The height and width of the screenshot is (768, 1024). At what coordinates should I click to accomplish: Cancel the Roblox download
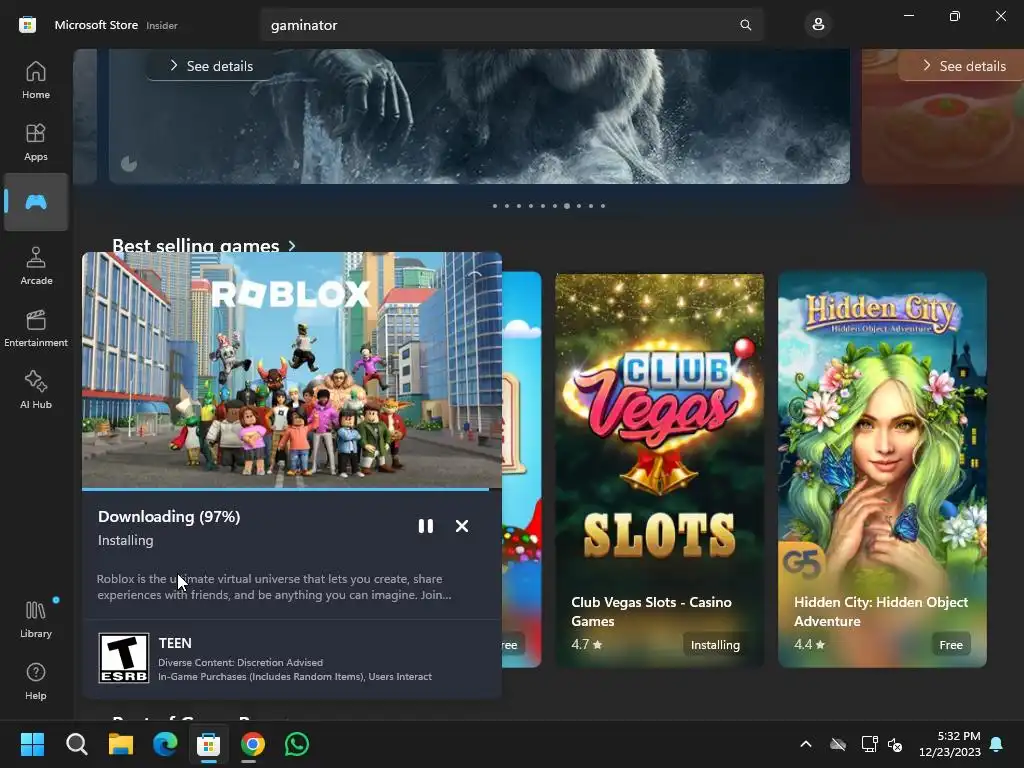pos(462,526)
